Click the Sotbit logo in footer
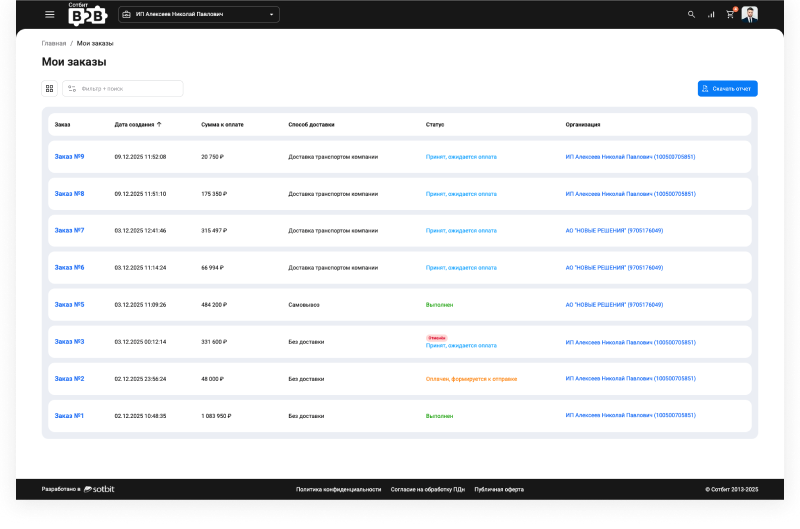800x529 pixels. click(98, 489)
